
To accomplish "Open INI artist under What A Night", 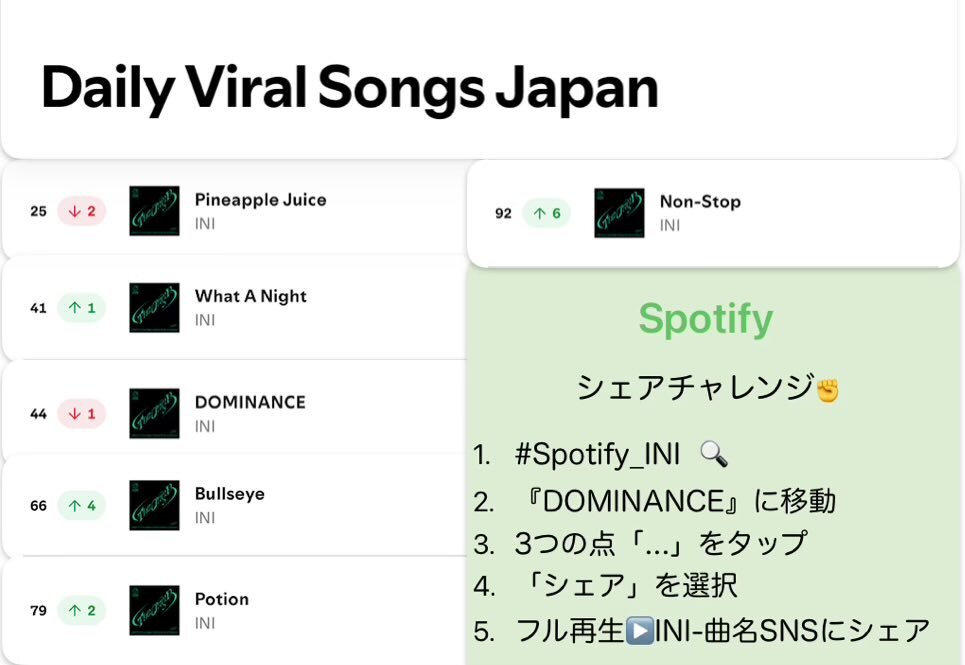I will tap(205, 320).
